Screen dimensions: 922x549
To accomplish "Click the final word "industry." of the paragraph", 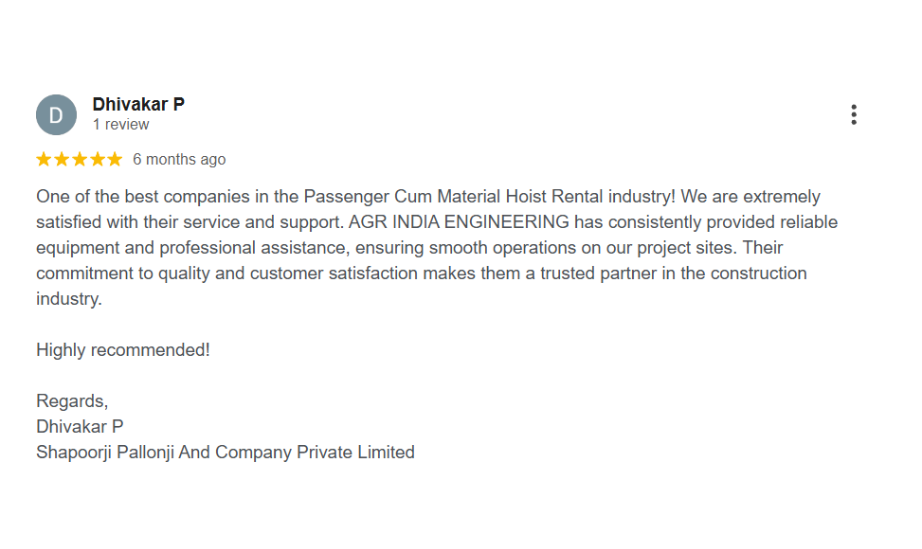I will 69,299.
